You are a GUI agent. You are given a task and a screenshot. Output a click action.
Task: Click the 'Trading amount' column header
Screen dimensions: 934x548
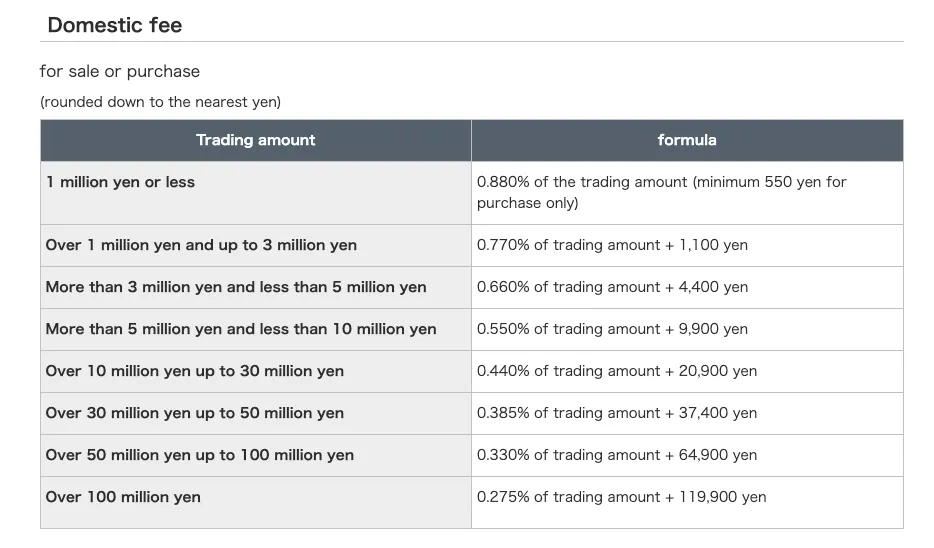(256, 140)
